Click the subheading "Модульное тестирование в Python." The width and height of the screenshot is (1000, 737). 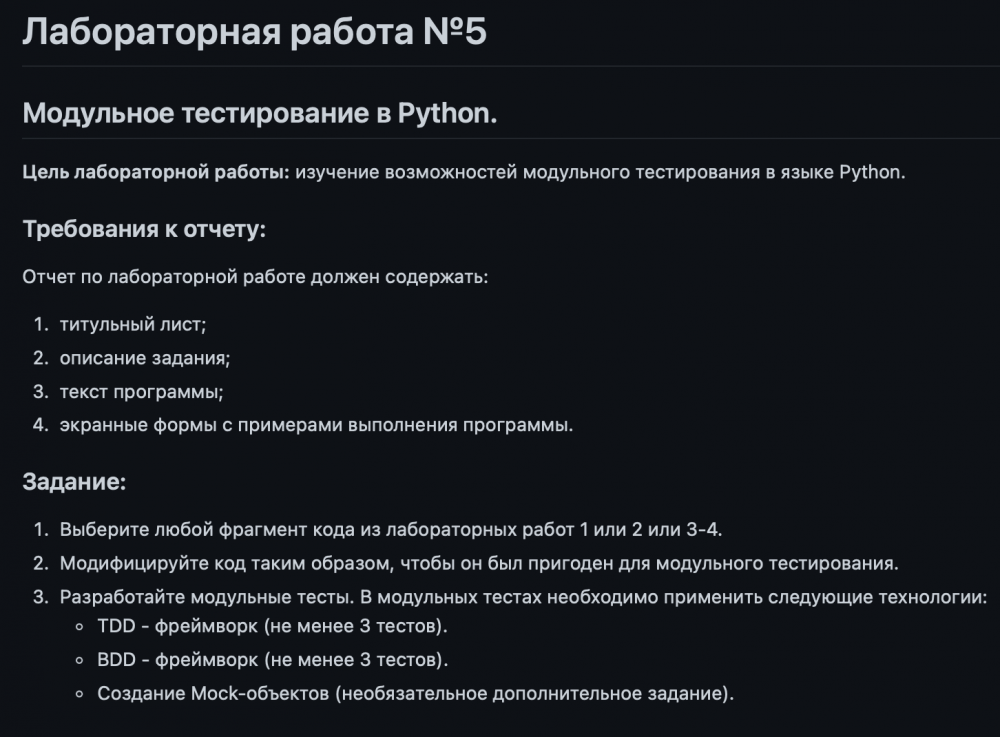(x=260, y=113)
